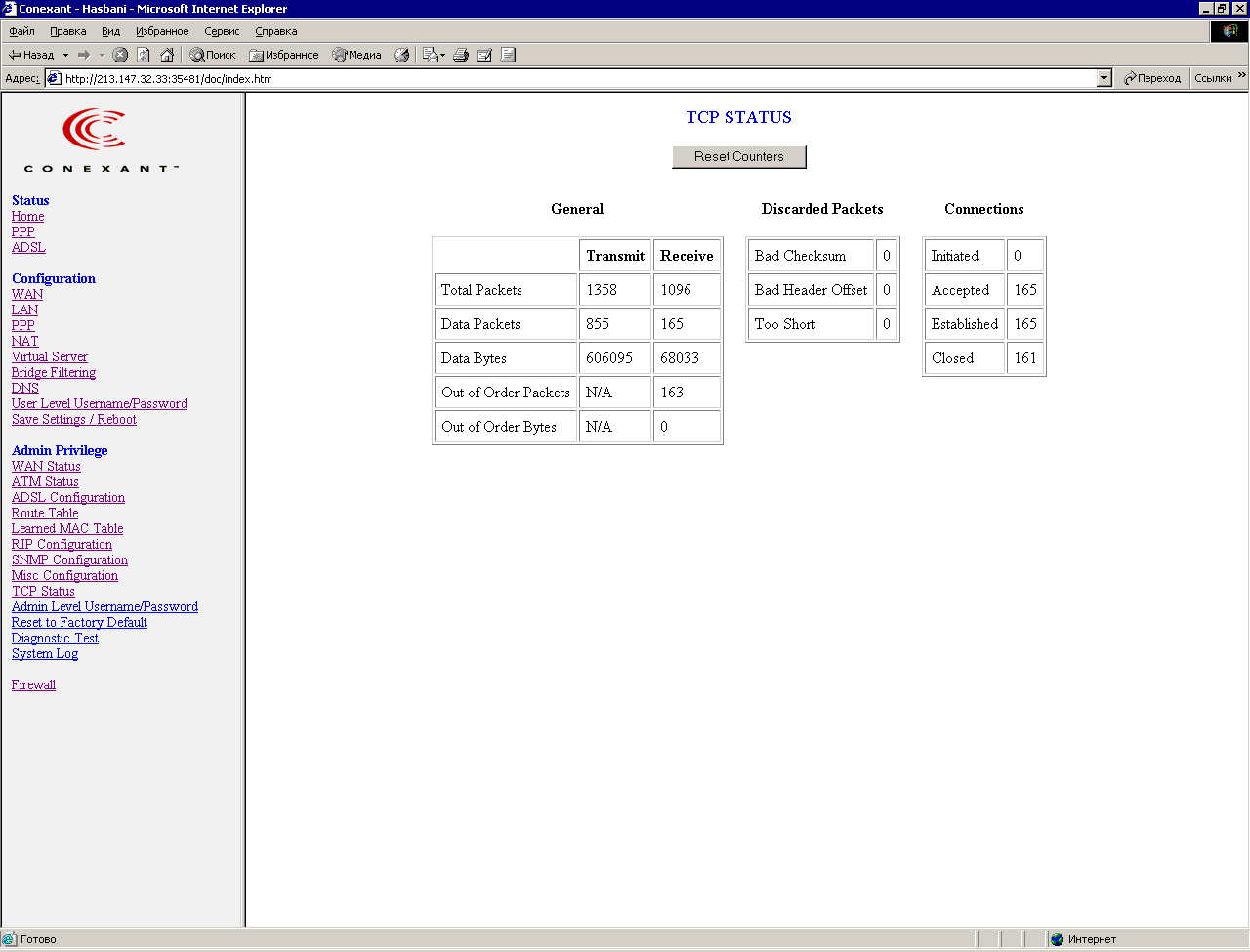Click the page icon in address bar
Viewport: 1250px width, 952px height.
click(x=55, y=78)
